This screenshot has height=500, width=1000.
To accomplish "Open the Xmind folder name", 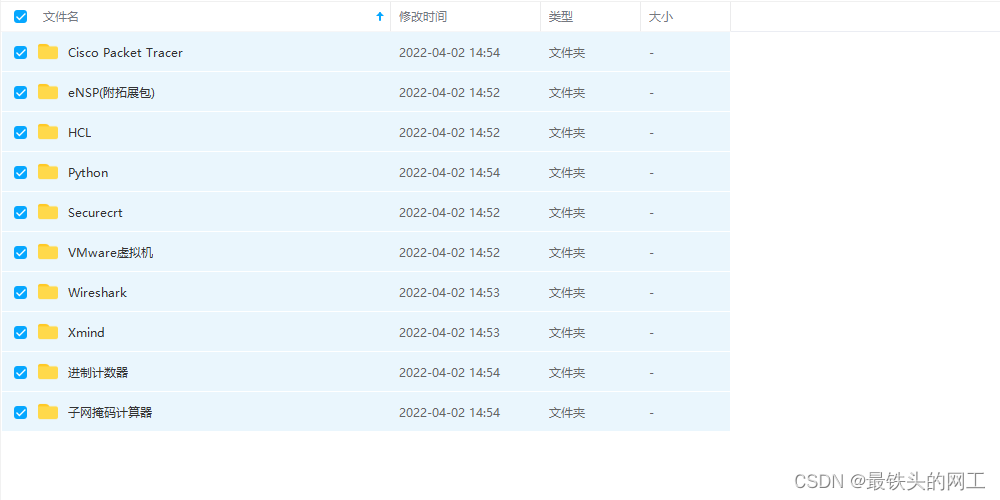I will pyautogui.click(x=86, y=333).
